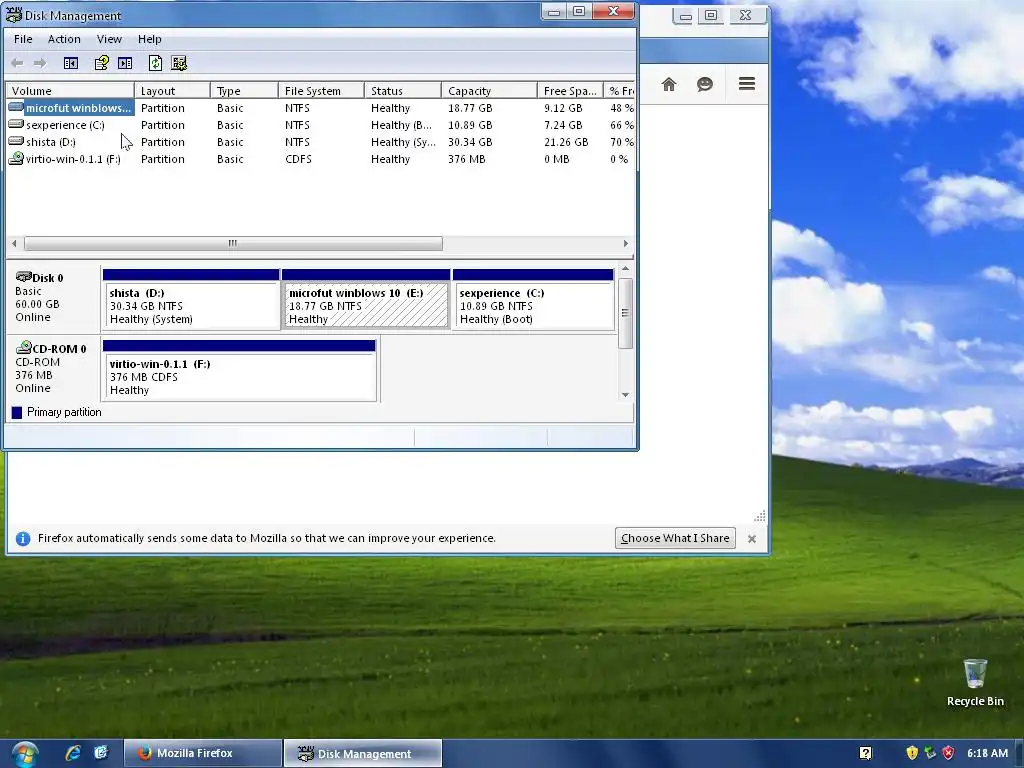The image size is (1024, 768).
Task: Dismiss Firefox data notification bar
Action: [752, 539]
